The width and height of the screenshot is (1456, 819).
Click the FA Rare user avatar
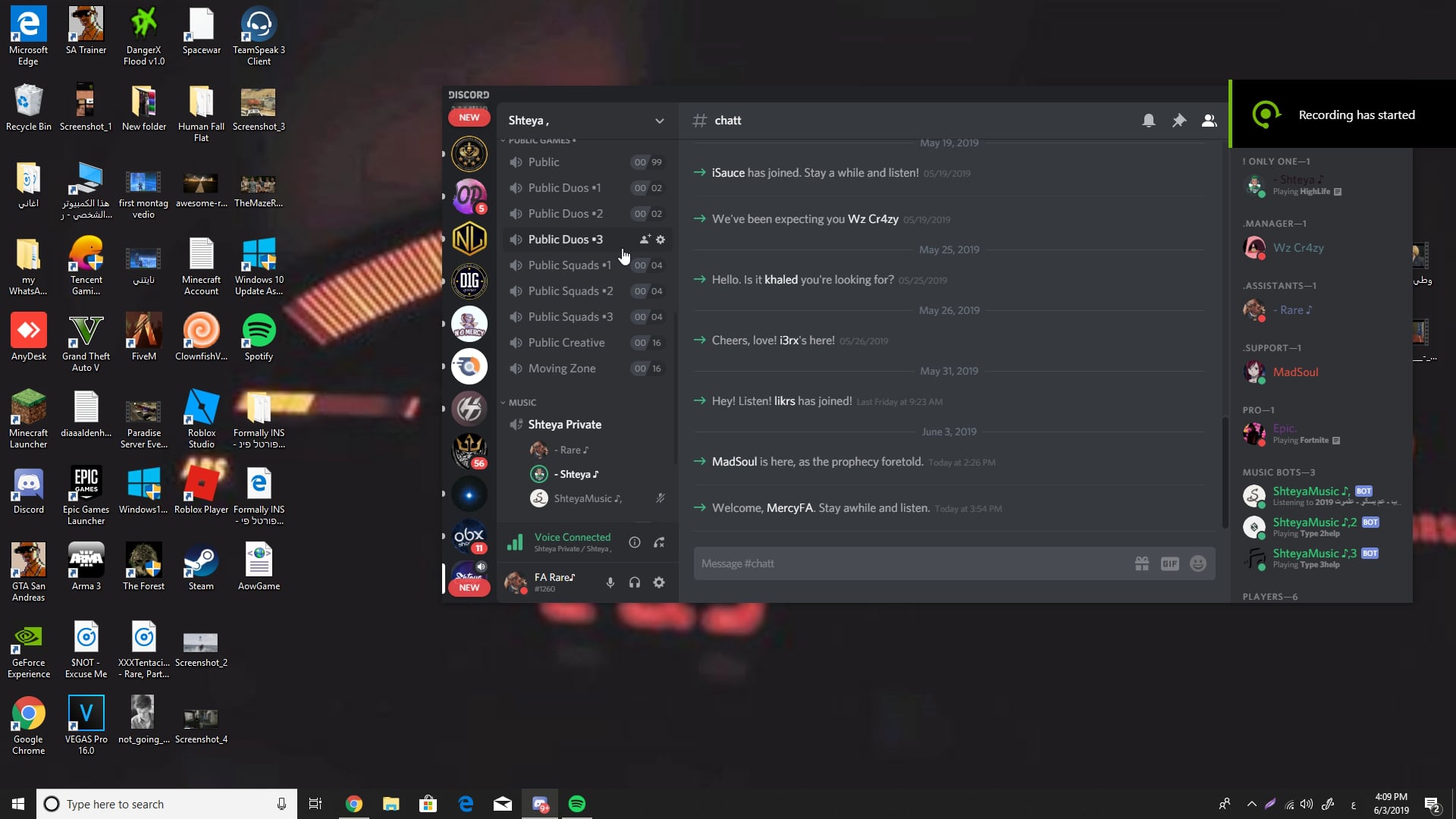pyautogui.click(x=516, y=582)
